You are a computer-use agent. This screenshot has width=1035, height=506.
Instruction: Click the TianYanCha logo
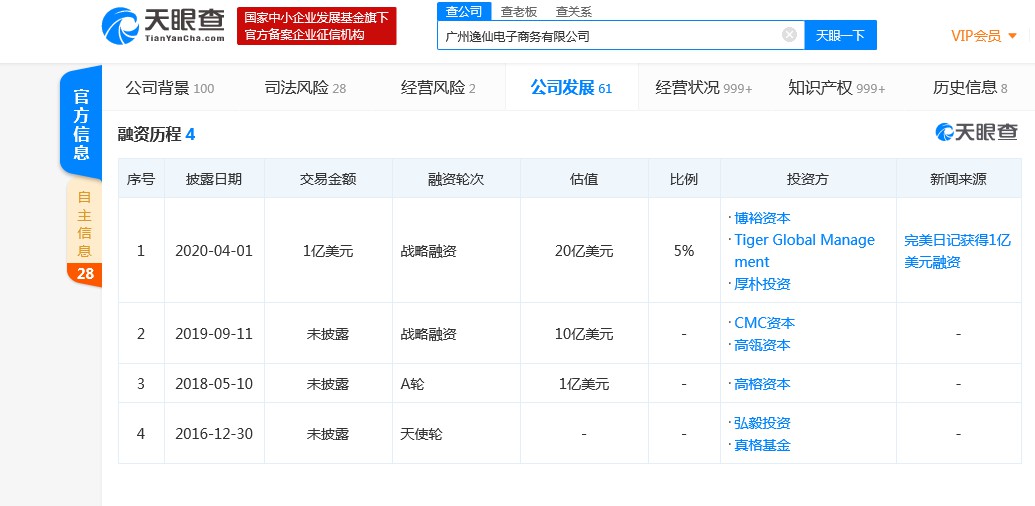(163, 26)
